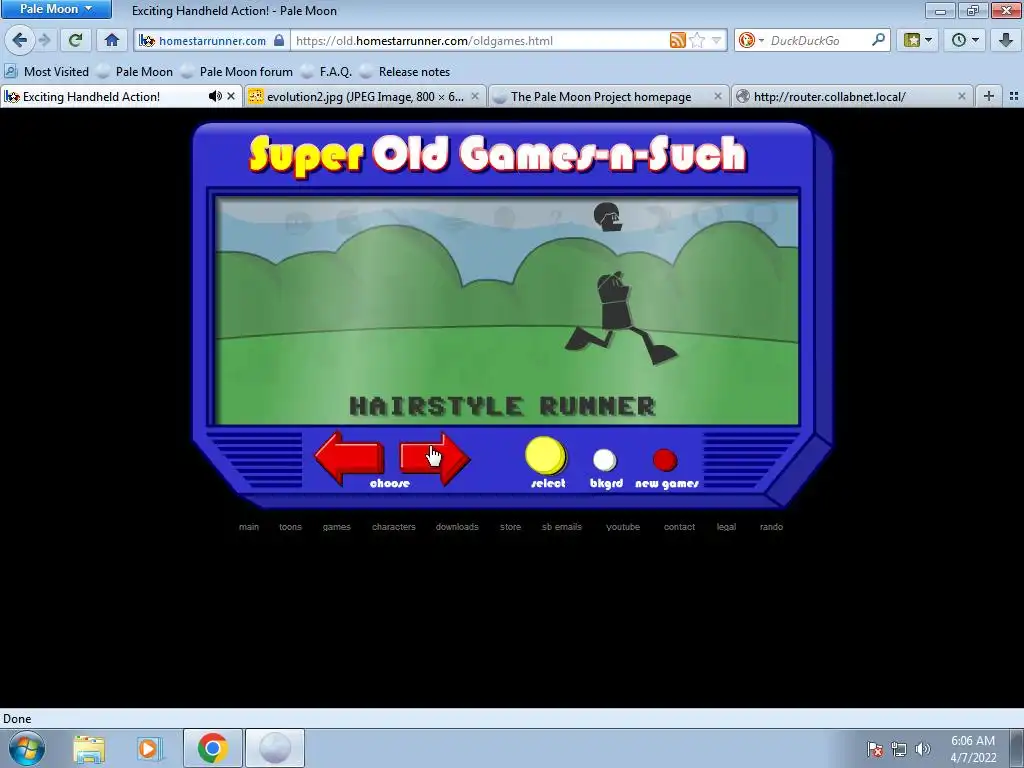Click the red left choose arrow
1024x768 pixels.
pos(349,458)
